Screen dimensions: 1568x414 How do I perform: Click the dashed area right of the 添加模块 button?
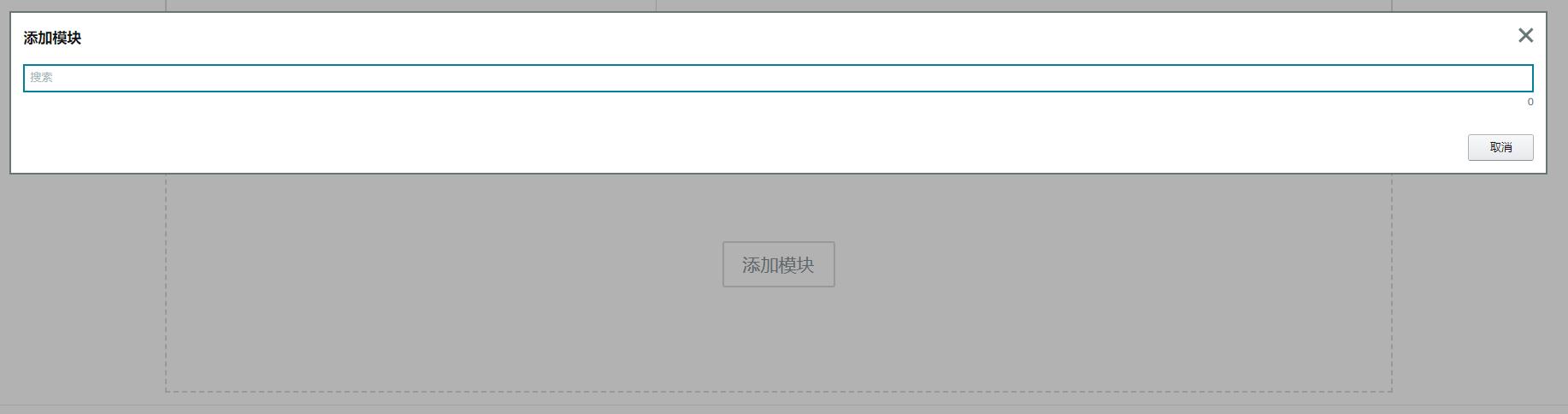coord(1113,264)
